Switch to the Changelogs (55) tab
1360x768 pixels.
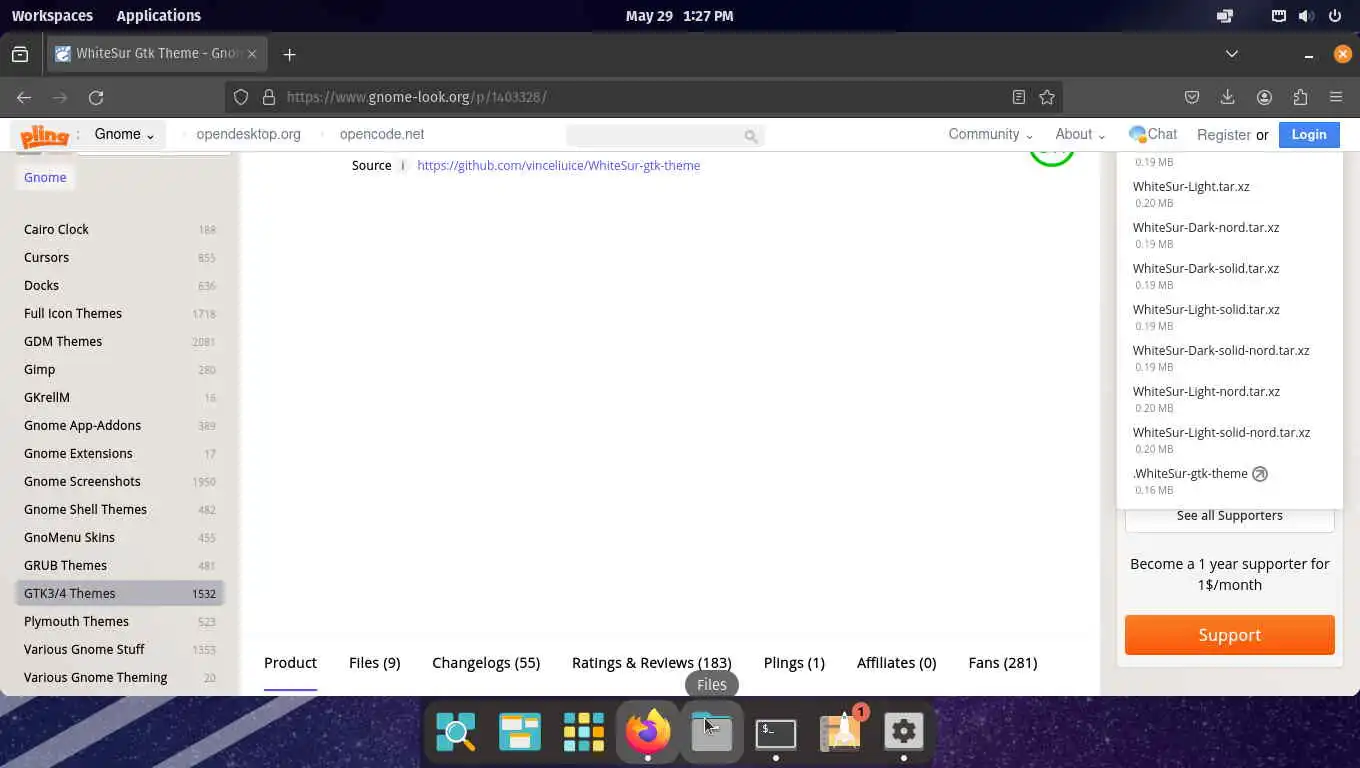click(x=486, y=662)
